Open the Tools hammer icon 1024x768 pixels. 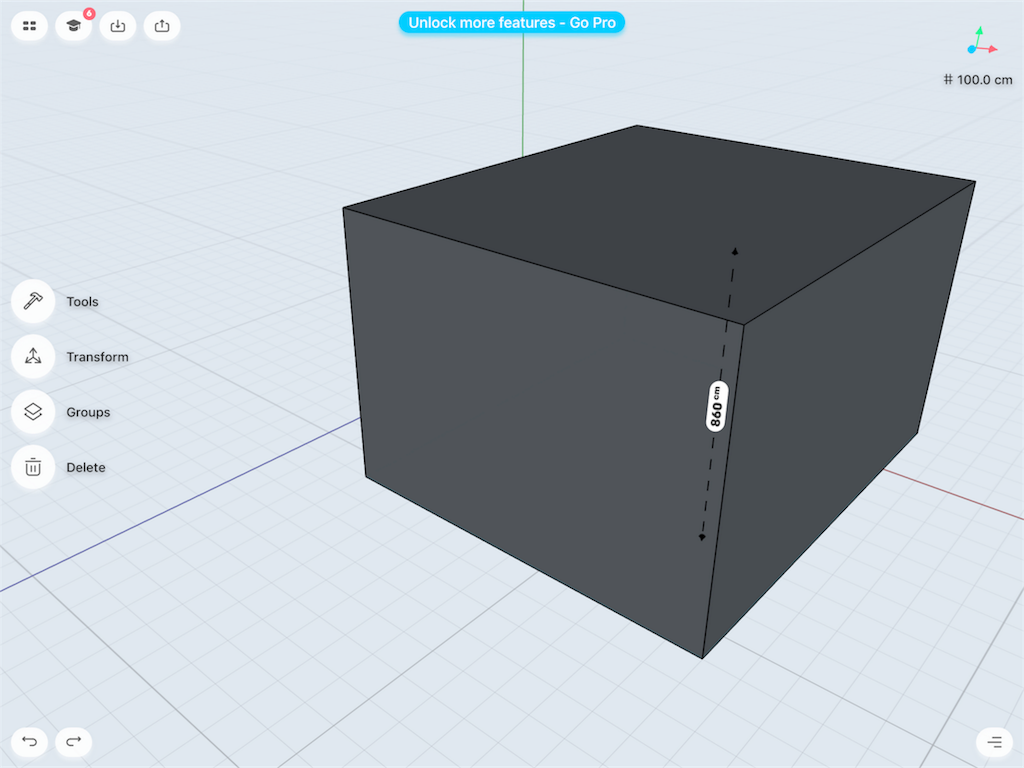click(x=33, y=301)
